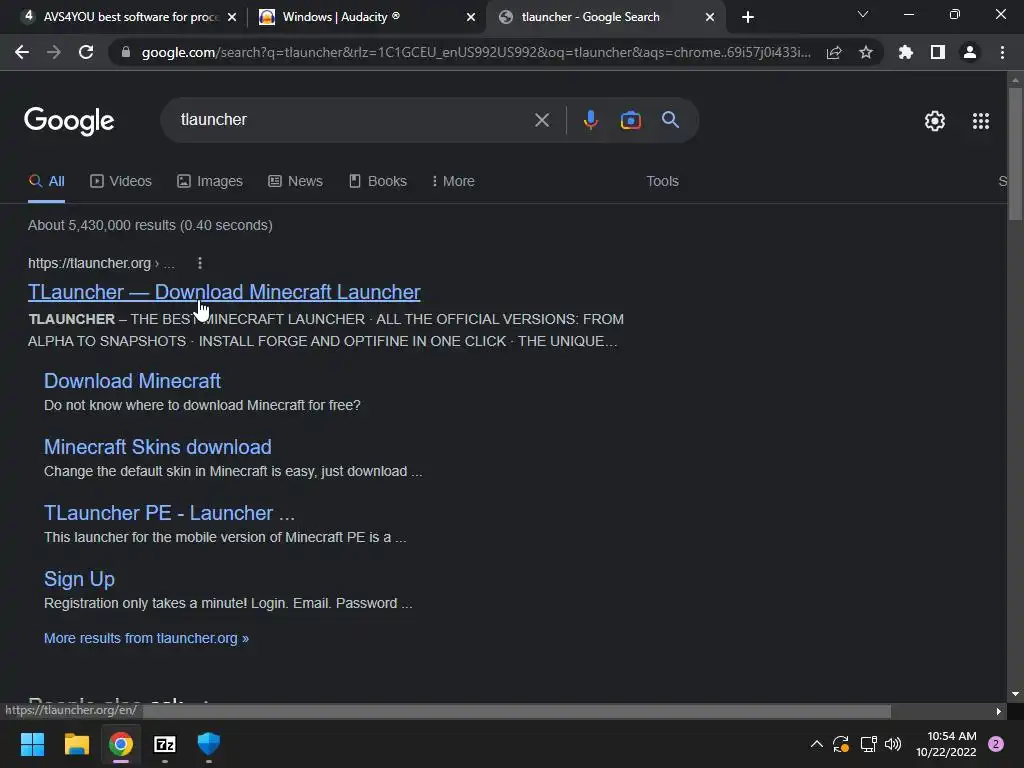Reload the current page
This screenshot has width=1024, height=768.
pos(86,52)
